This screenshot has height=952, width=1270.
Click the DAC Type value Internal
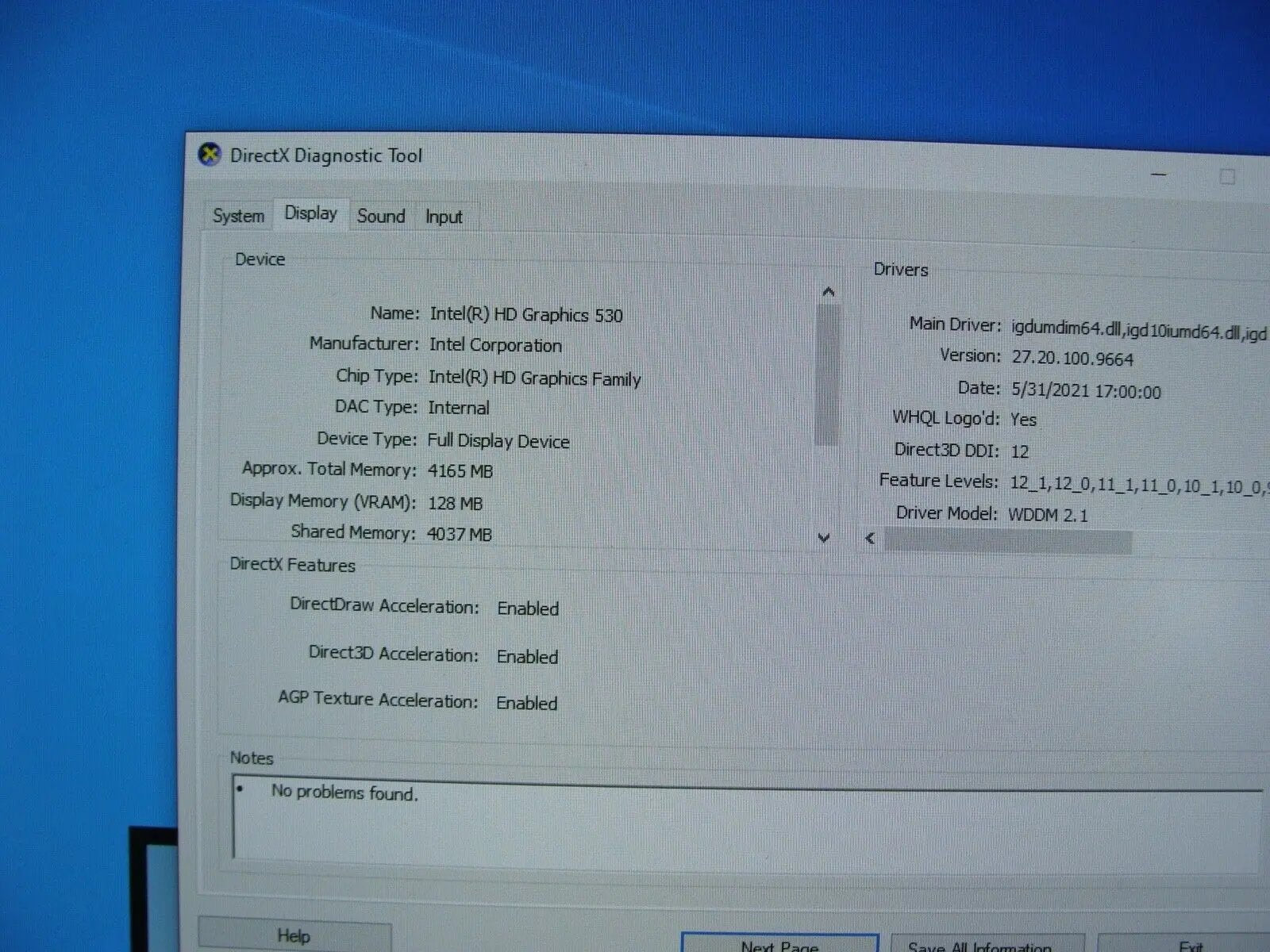pyautogui.click(x=459, y=408)
